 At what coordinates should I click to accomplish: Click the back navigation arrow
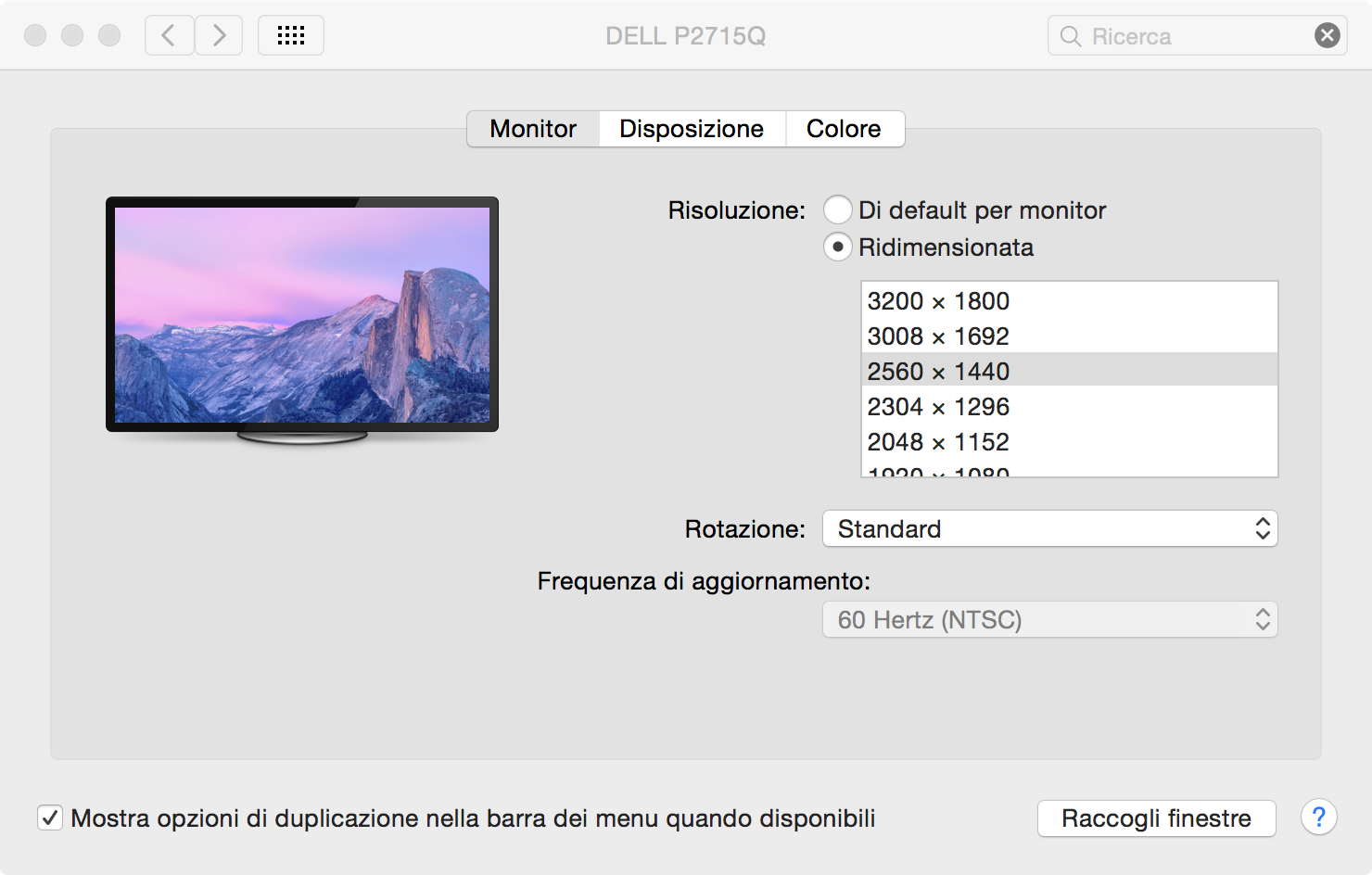point(169,36)
